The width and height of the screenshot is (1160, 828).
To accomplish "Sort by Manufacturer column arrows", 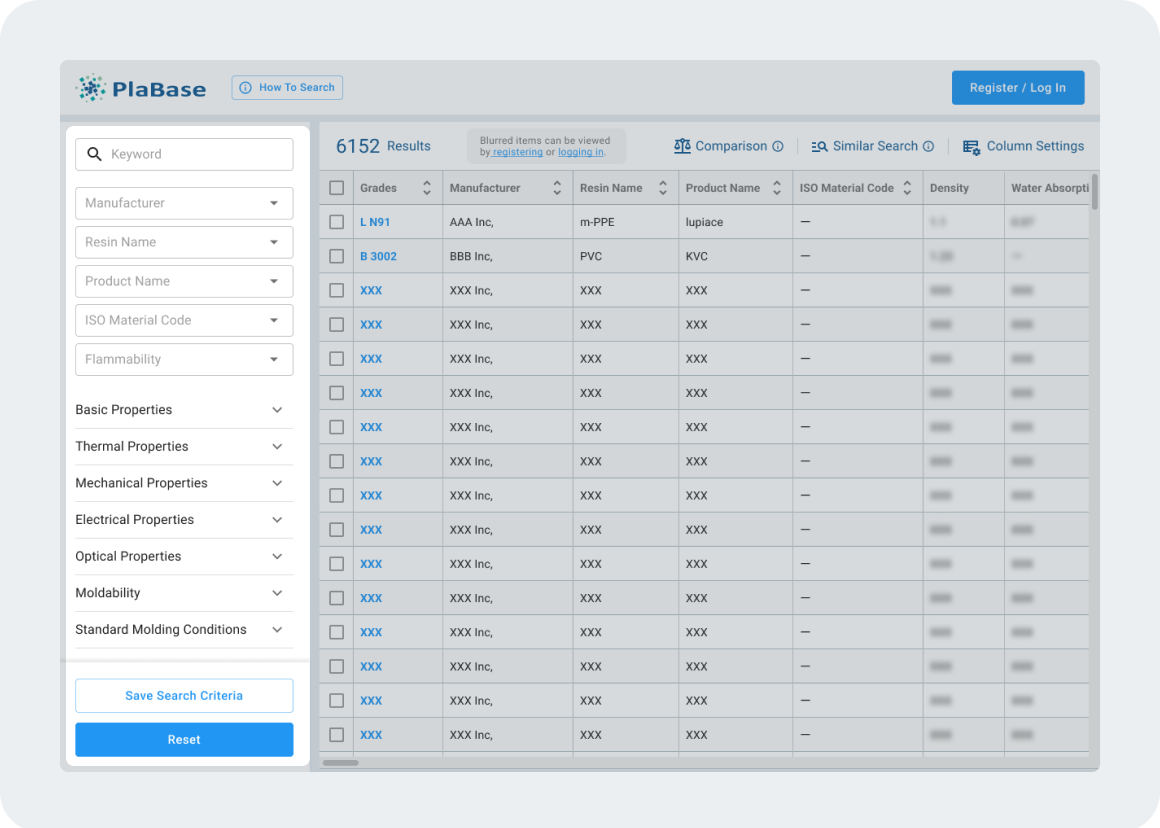I will click(x=557, y=188).
